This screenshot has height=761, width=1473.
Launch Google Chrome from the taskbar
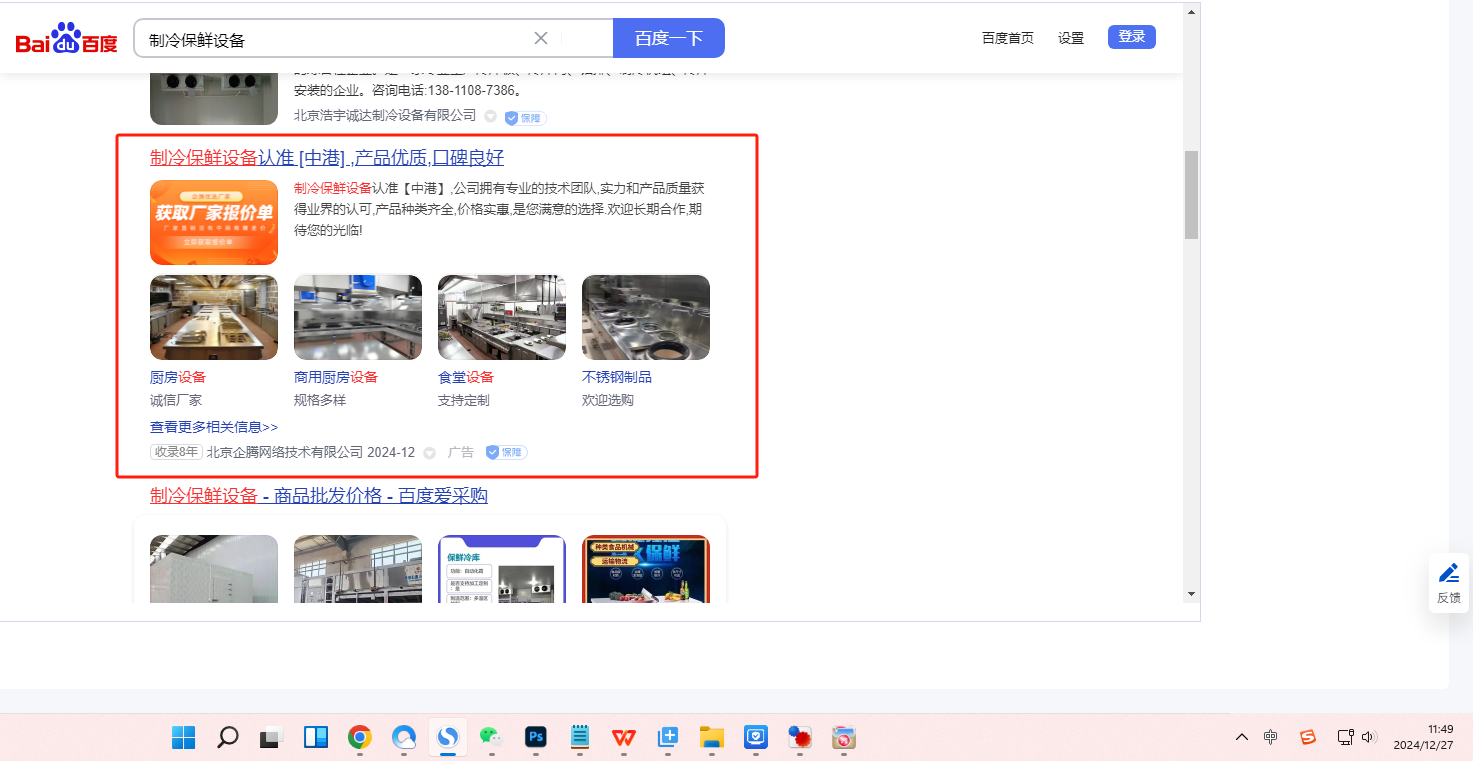pyautogui.click(x=360, y=738)
